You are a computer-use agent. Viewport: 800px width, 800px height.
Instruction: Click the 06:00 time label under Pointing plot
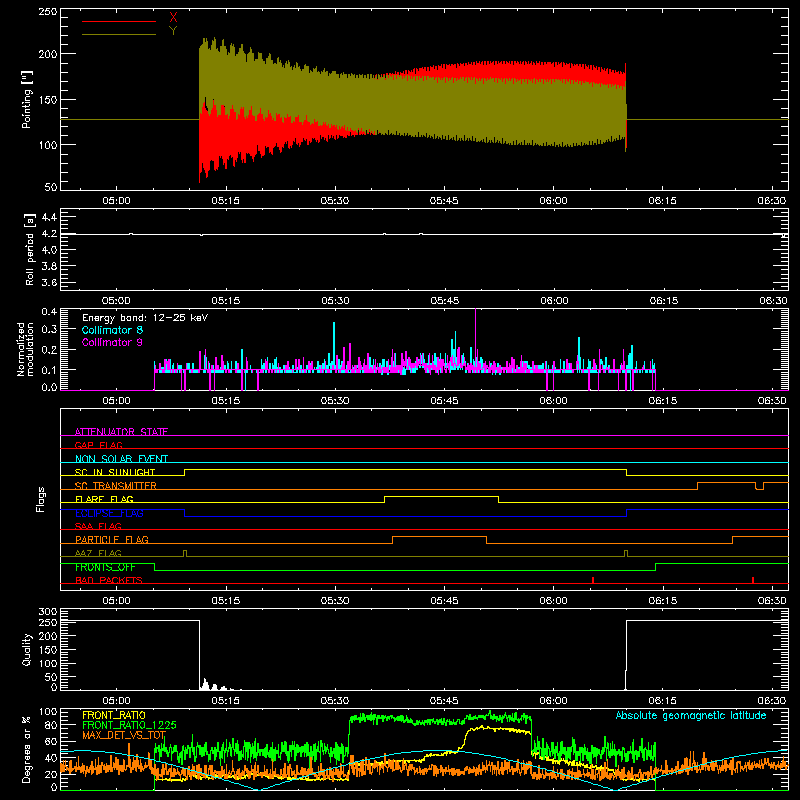pyautogui.click(x=553, y=201)
